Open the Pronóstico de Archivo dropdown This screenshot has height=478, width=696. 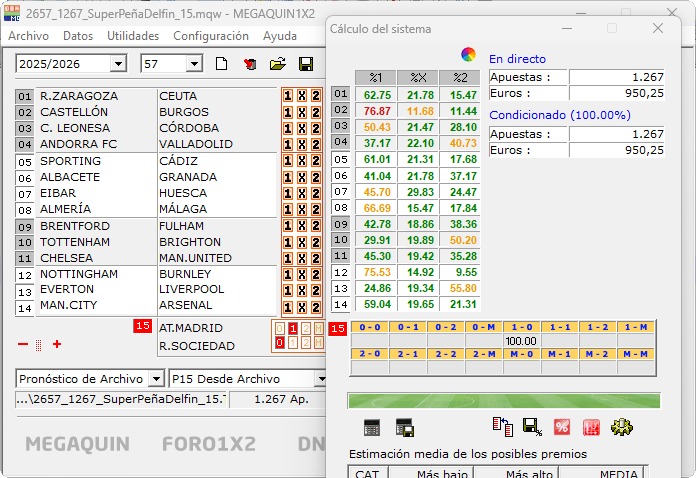click(x=155, y=379)
